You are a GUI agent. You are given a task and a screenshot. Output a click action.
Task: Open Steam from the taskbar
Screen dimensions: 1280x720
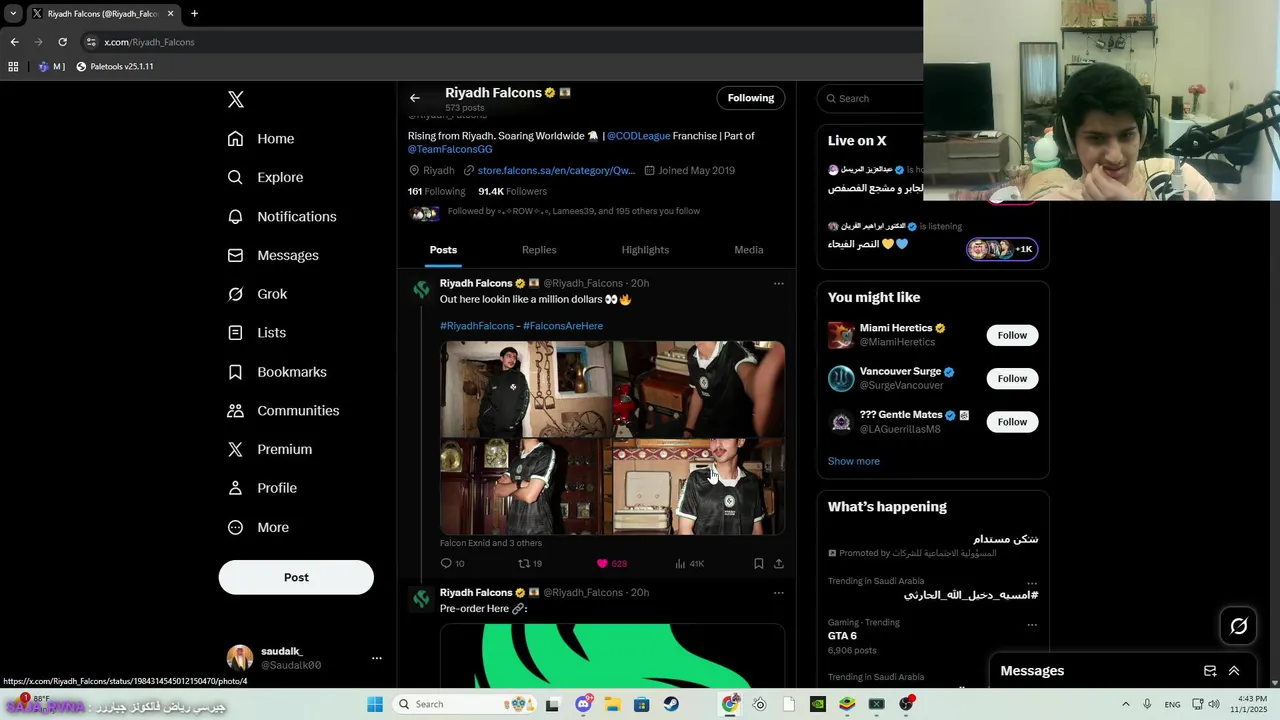point(671,704)
